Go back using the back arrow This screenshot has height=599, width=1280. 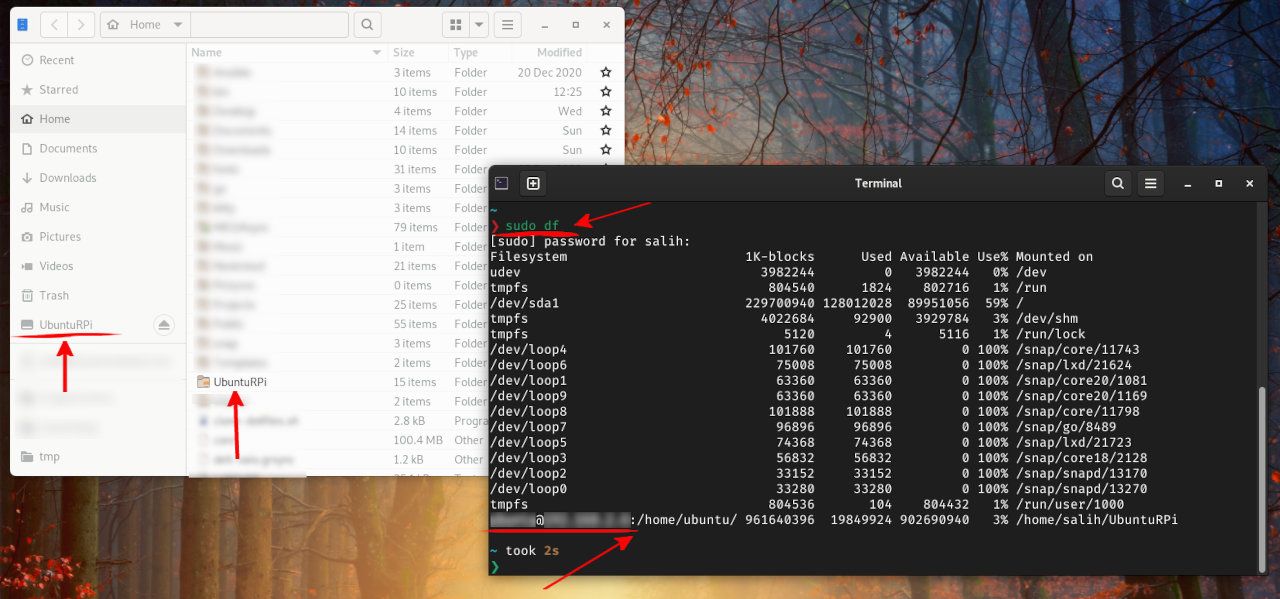53,24
